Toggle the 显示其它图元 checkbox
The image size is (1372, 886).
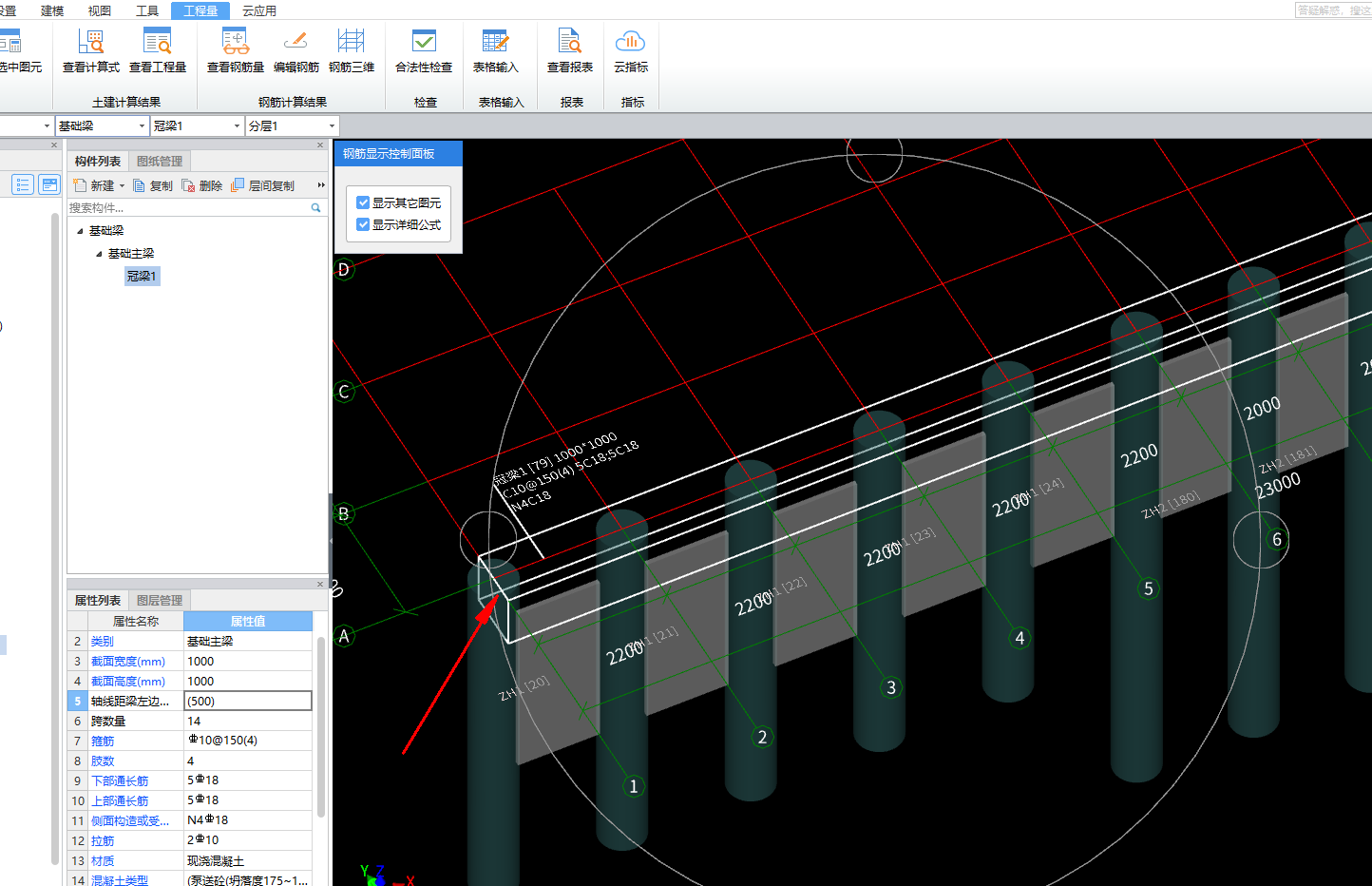tap(363, 202)
